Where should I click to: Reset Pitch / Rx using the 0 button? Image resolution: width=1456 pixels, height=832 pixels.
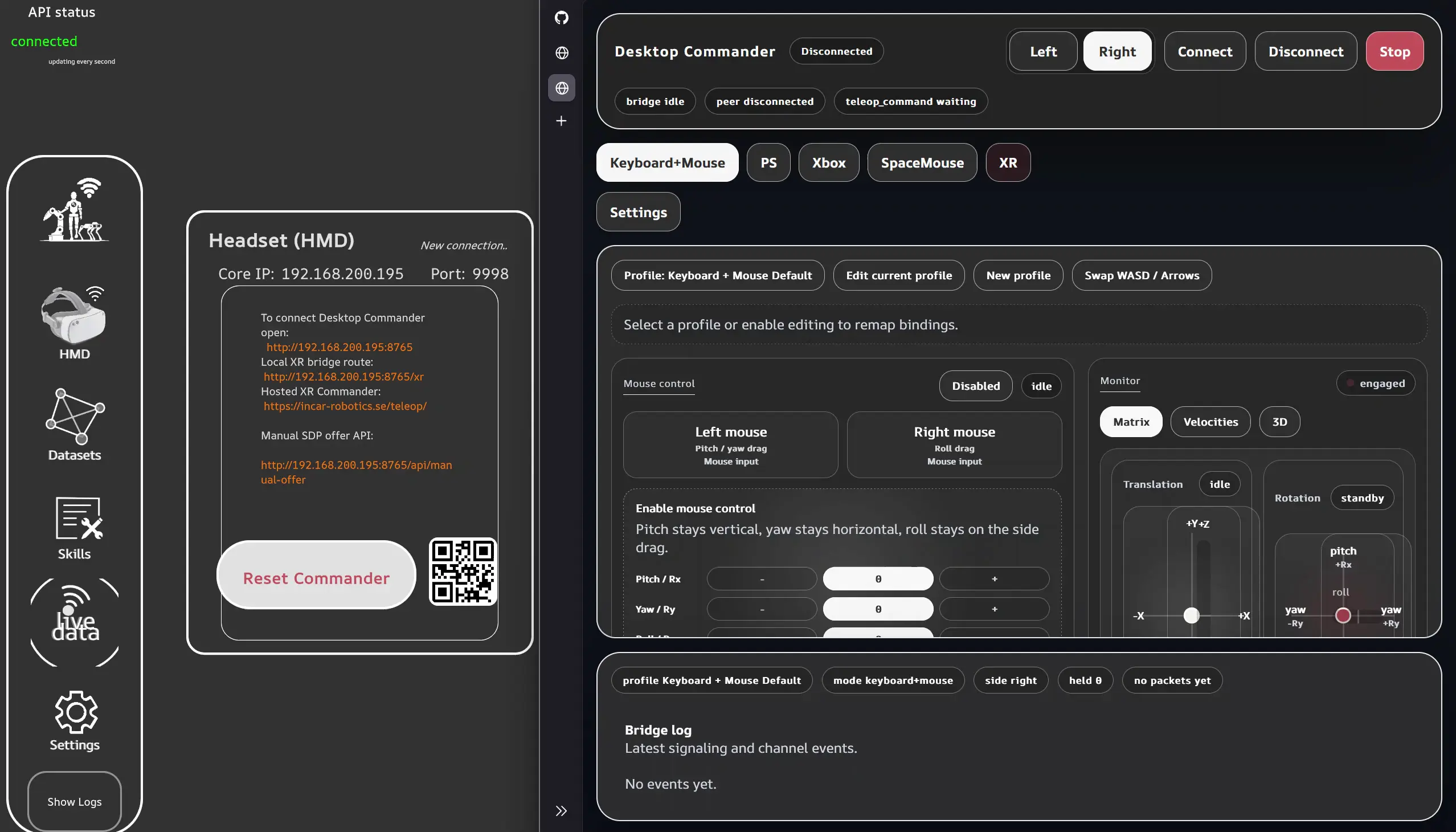878,579
